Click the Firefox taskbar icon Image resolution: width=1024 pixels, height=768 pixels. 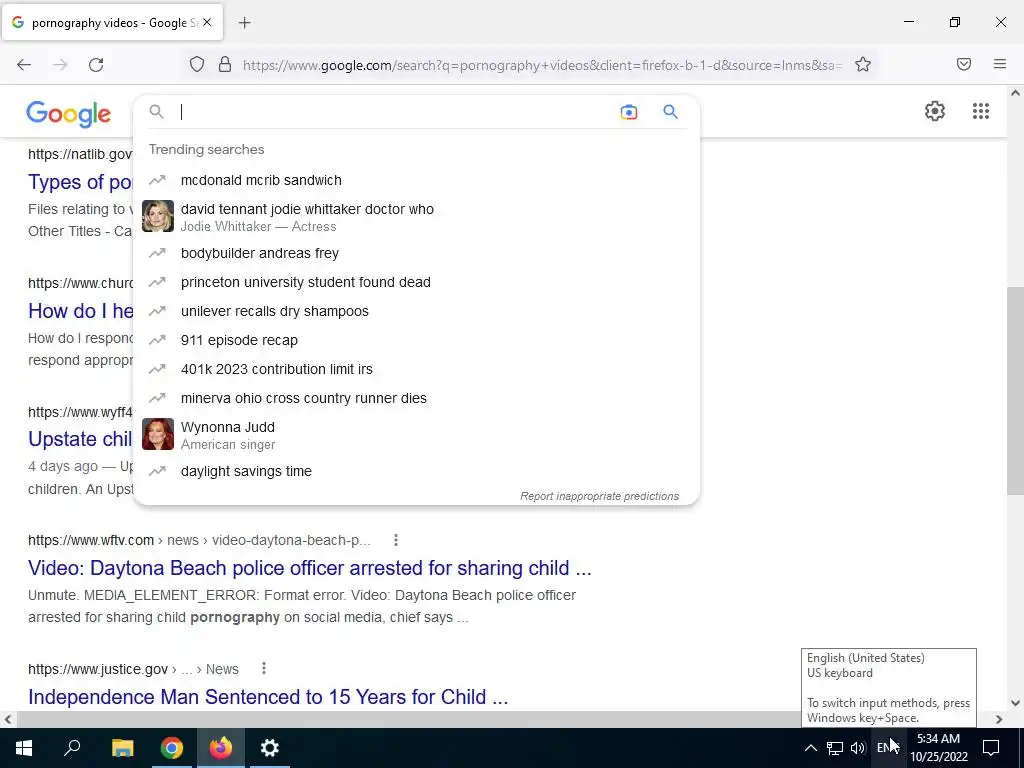[x=220, y=748]
